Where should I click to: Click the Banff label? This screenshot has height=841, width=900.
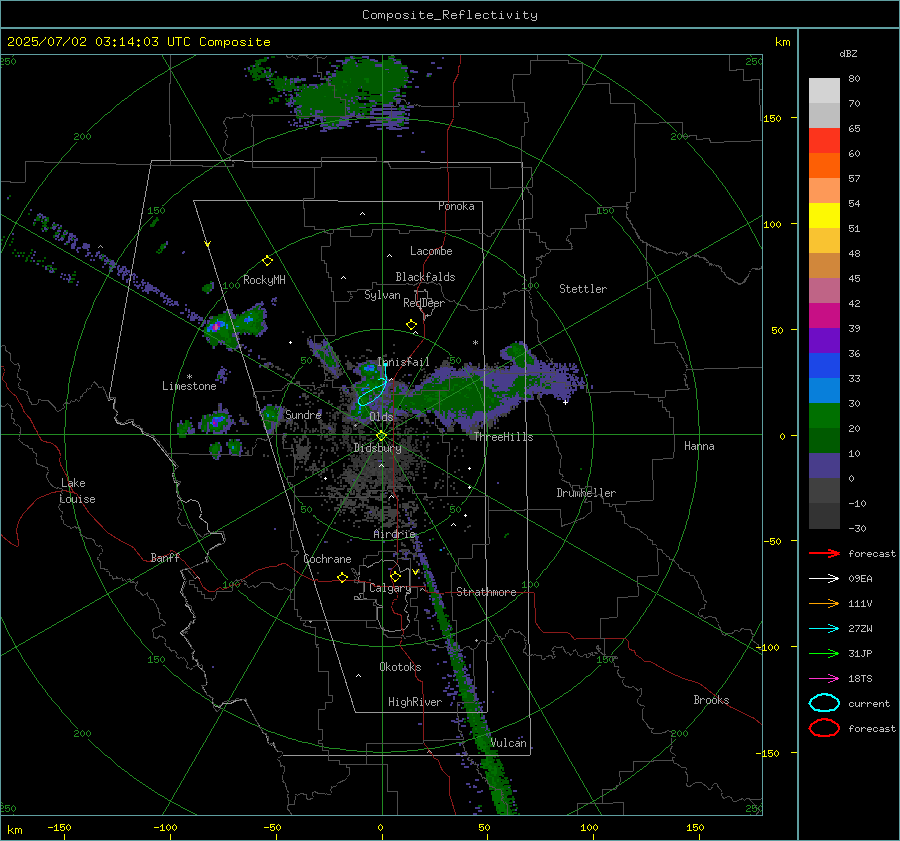[x=165, y=558]
